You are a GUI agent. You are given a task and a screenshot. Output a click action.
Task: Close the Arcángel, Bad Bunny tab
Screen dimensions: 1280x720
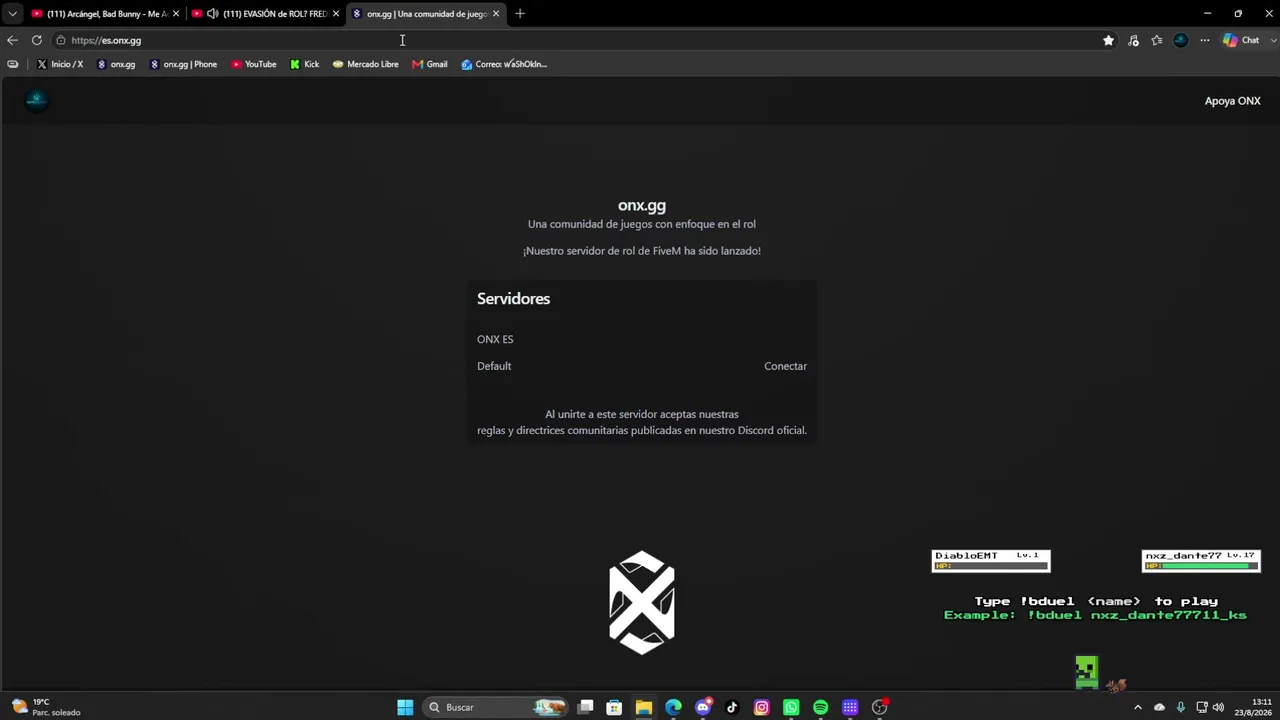(176, 14)
